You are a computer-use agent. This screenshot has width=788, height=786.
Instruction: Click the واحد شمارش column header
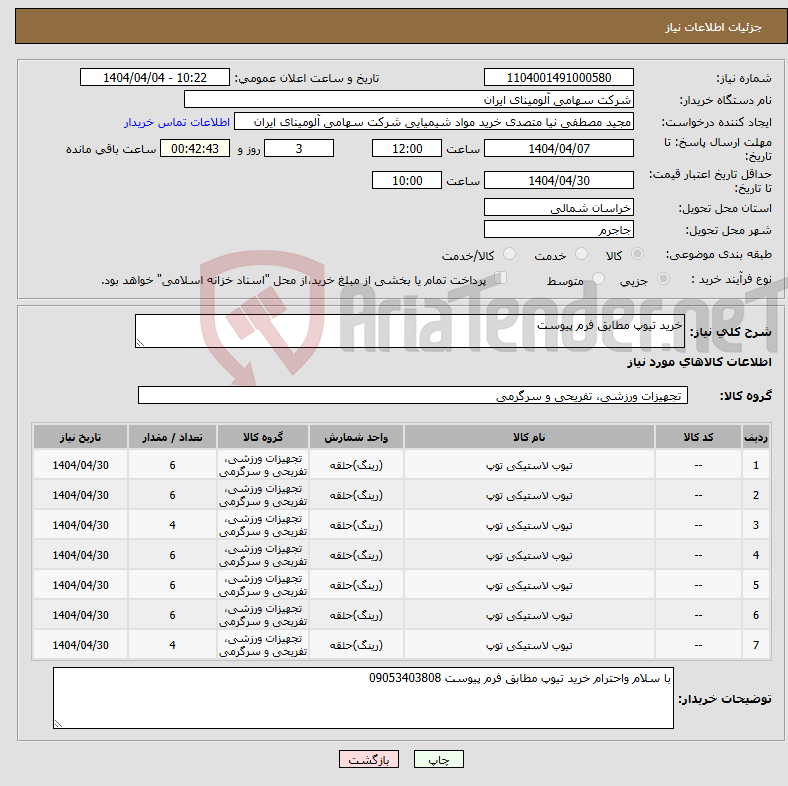click(356, 437)
